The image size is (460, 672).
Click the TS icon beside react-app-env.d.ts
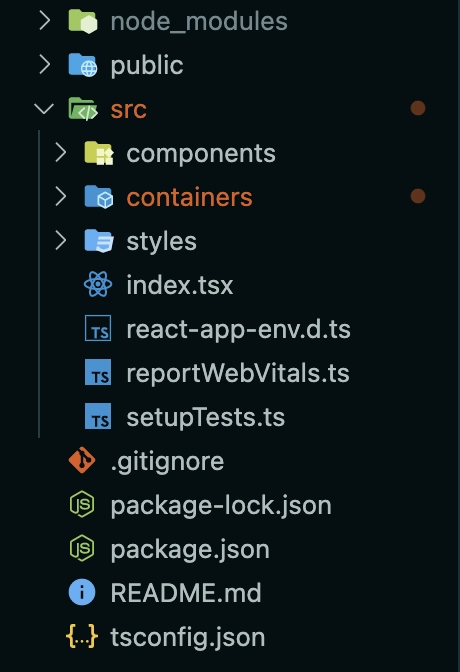click(98, 328)
